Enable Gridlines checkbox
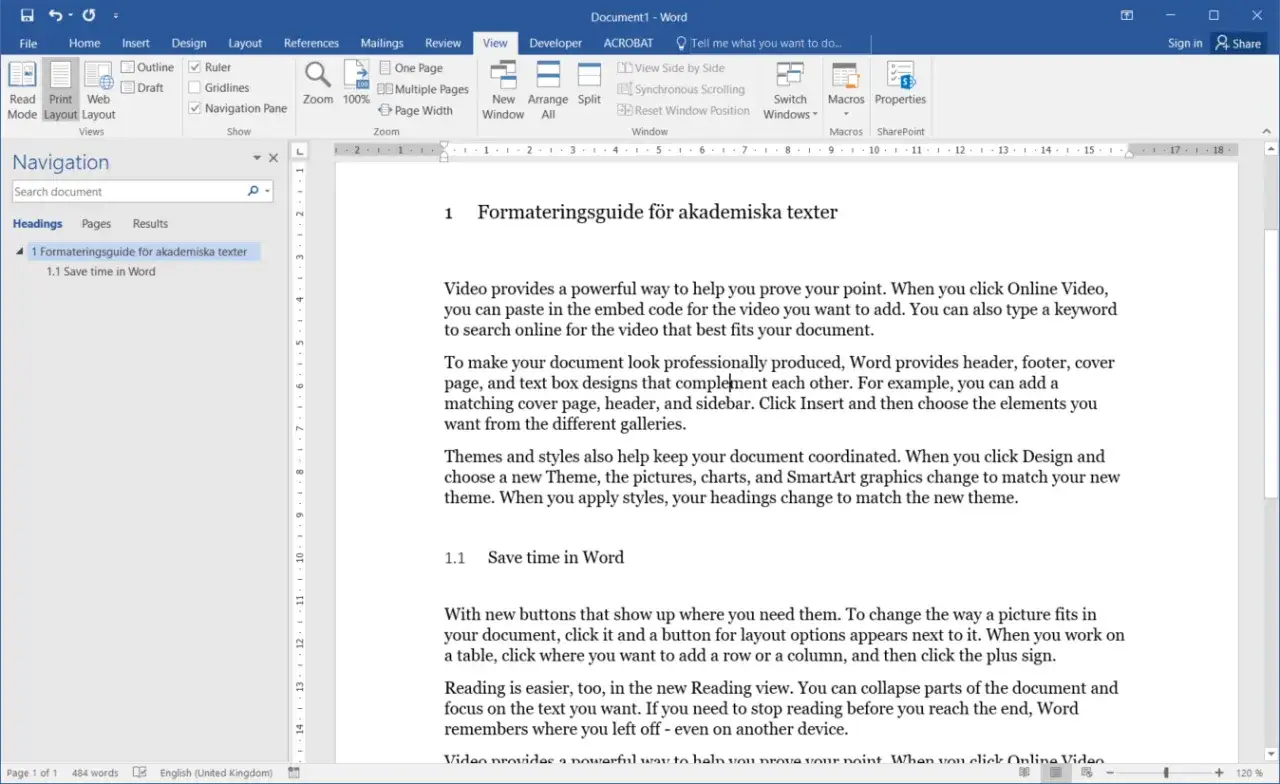 click(x=194, y=88)
